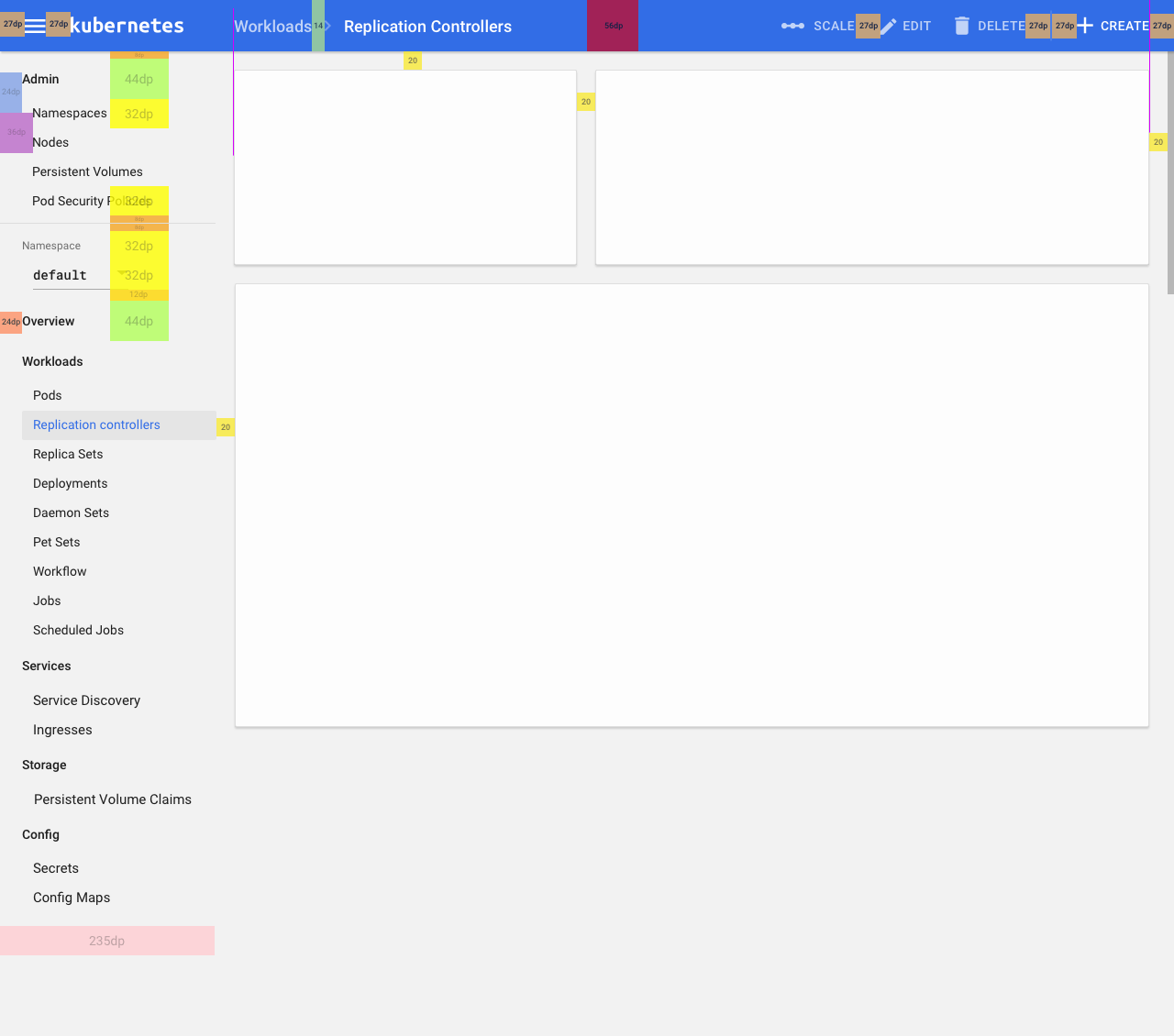Click the Workloads breadcrumb link
The image size is (1174, 1036).
[x=272, y=27]
